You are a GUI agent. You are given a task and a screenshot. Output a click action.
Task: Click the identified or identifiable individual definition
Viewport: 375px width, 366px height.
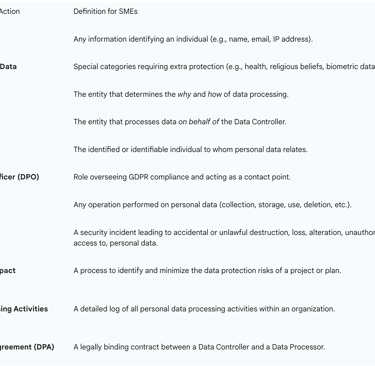coord(190,149)
